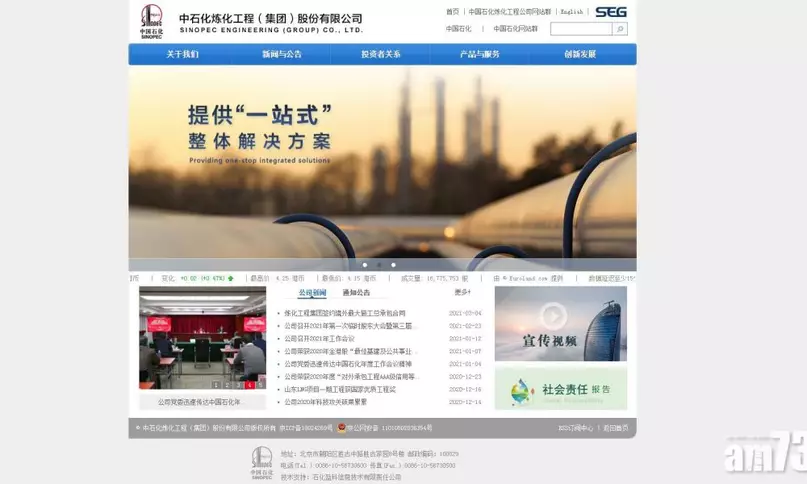Image resolution: width=807 pixels, height=484 pixels.
Task: Open 公司2020年科技攻关 news item
Action: tap(326, 402)
